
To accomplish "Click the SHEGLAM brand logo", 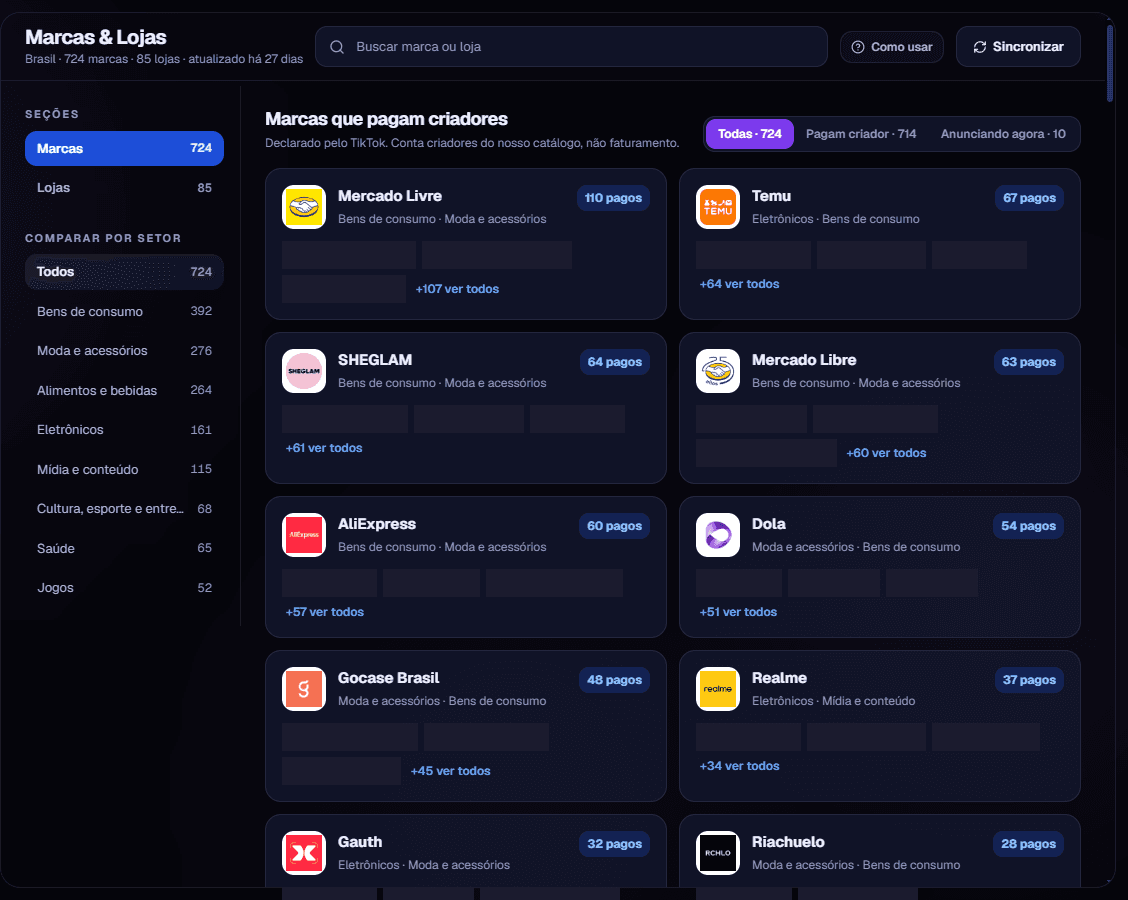I will coord(304,371).
